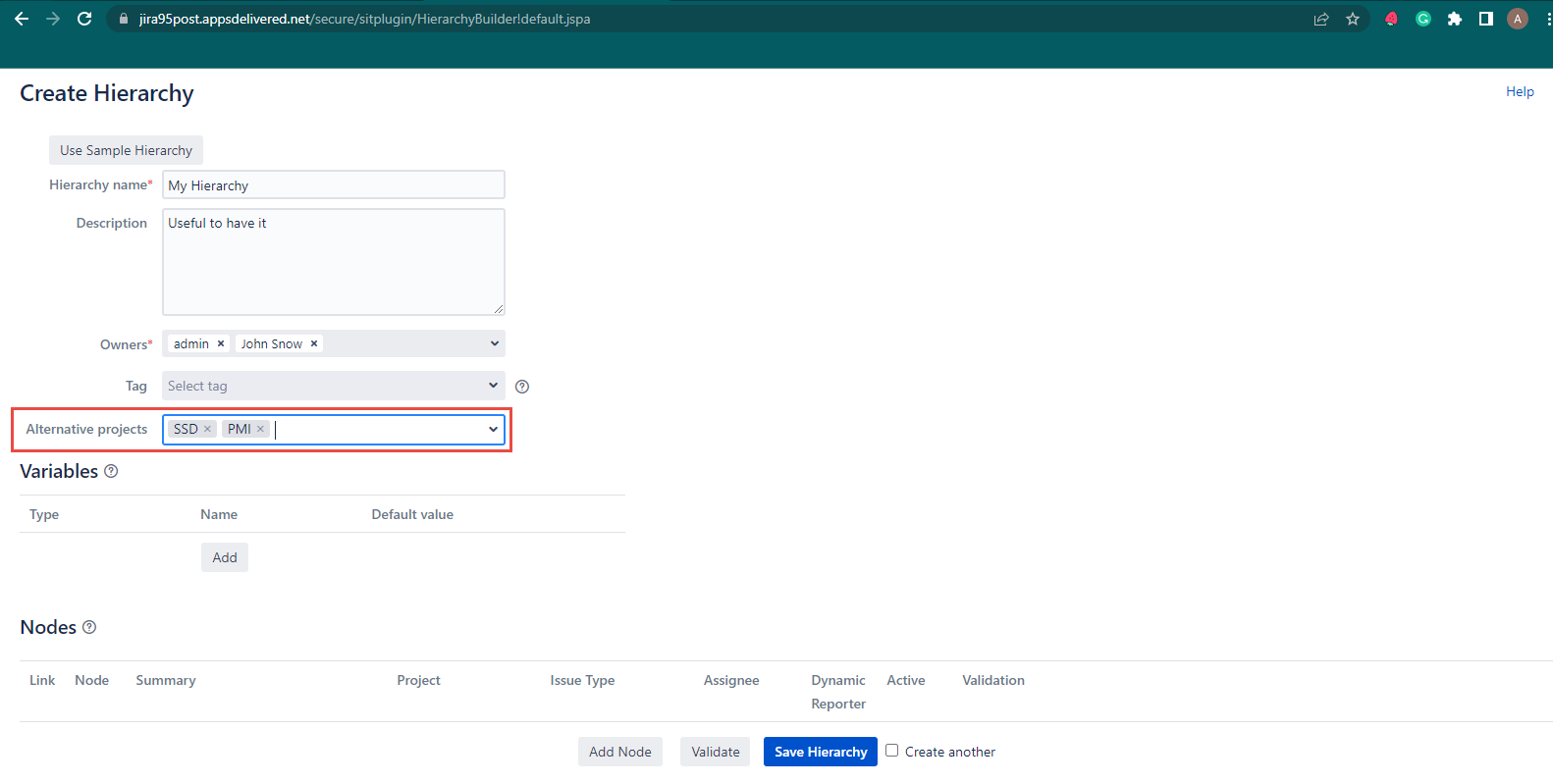Screen dimensions: 1553x784
Task: Reload the page in the browser
Action: [x=84, y=19]
